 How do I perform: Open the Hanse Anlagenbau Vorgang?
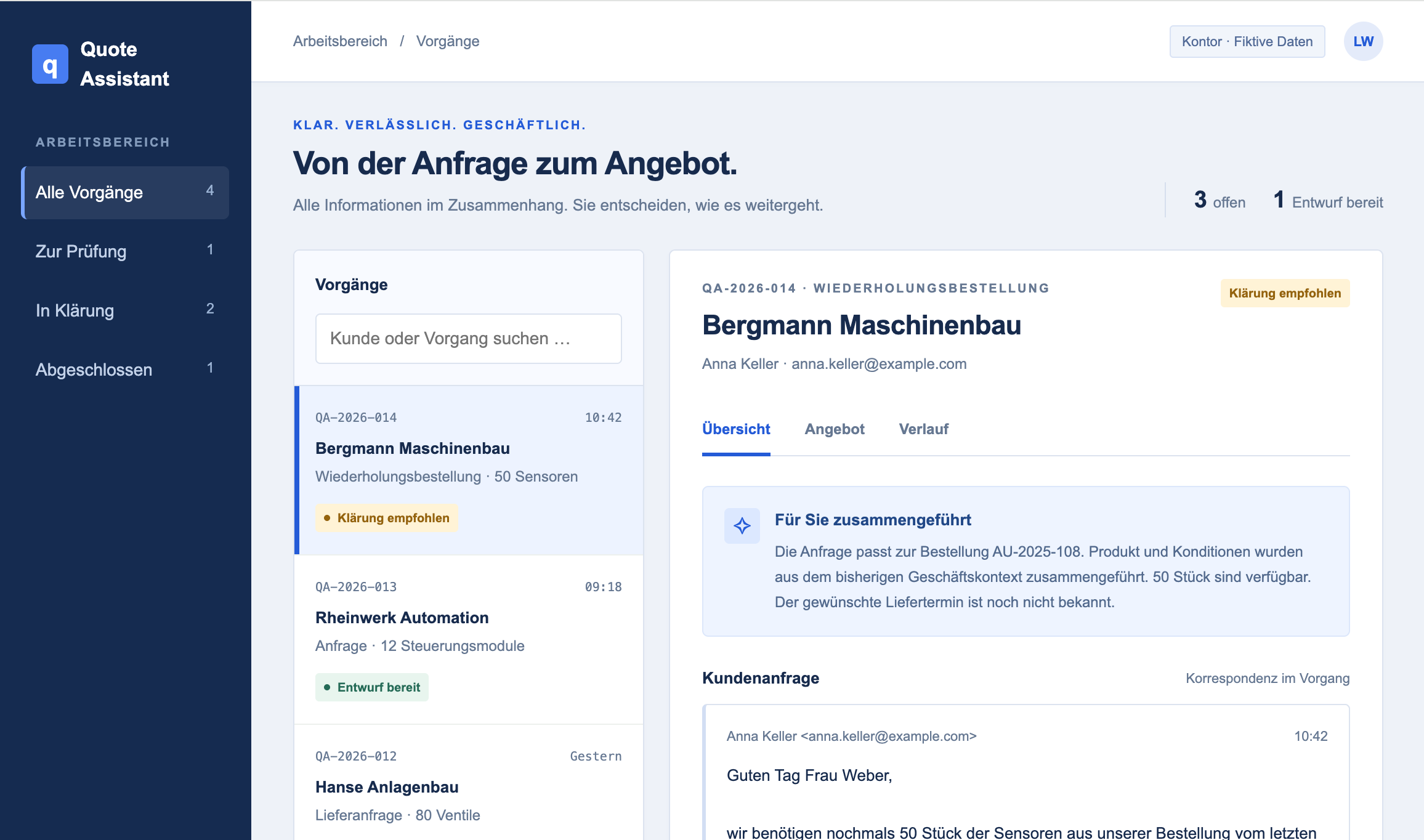[469, 783]
